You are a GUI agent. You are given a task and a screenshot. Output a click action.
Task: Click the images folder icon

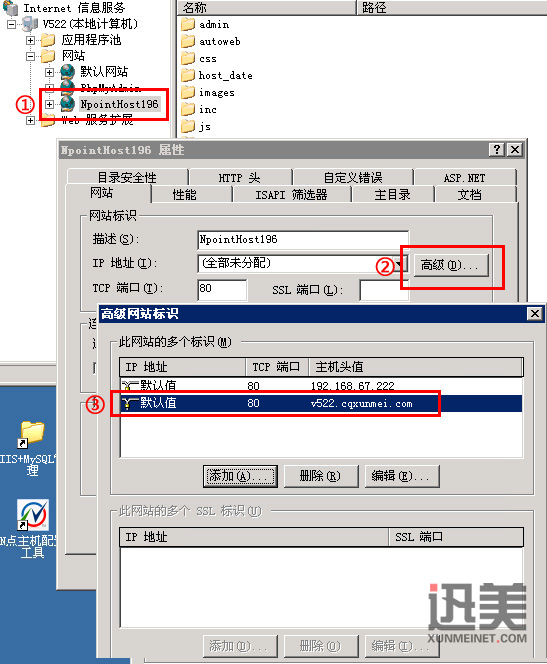[x=188, y=92]
